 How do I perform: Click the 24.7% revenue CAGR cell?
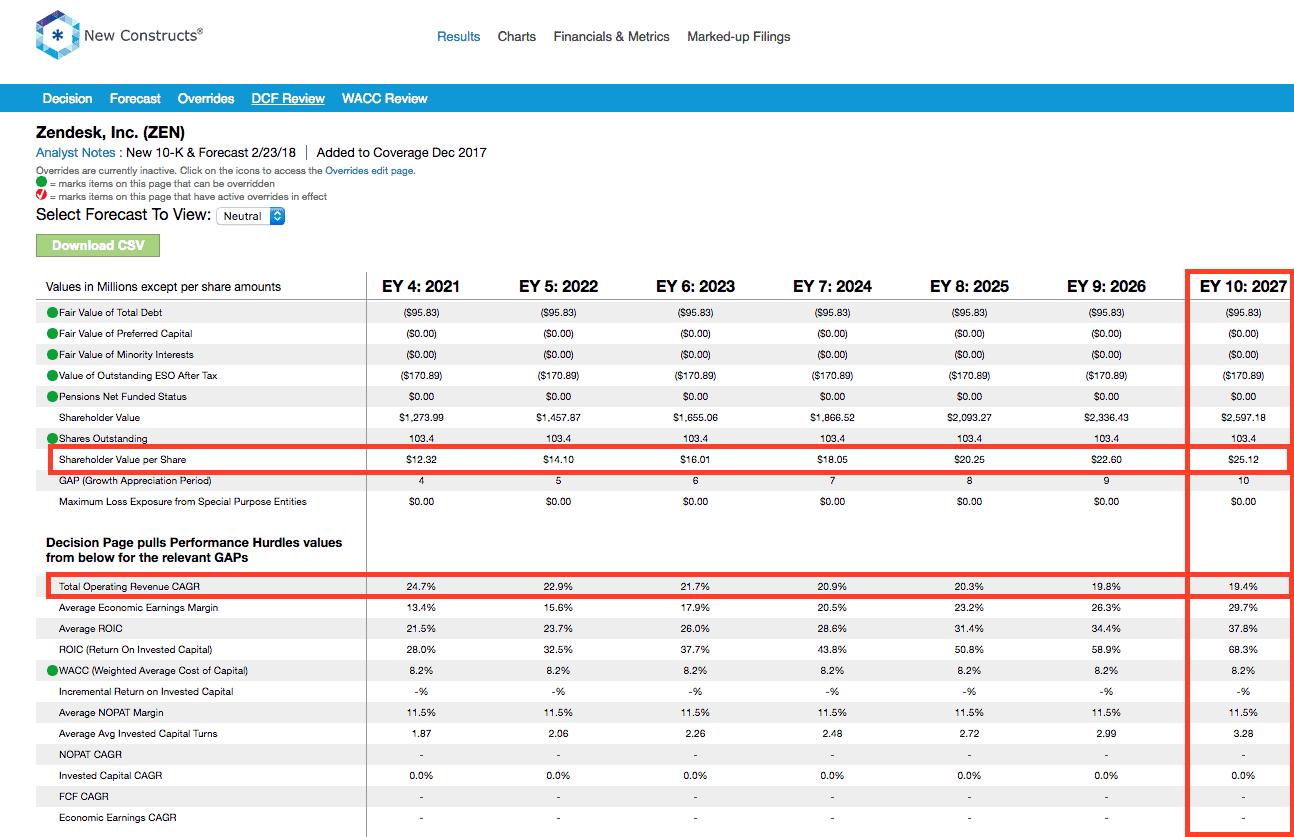pyautogui.click(x=421, y=586)
